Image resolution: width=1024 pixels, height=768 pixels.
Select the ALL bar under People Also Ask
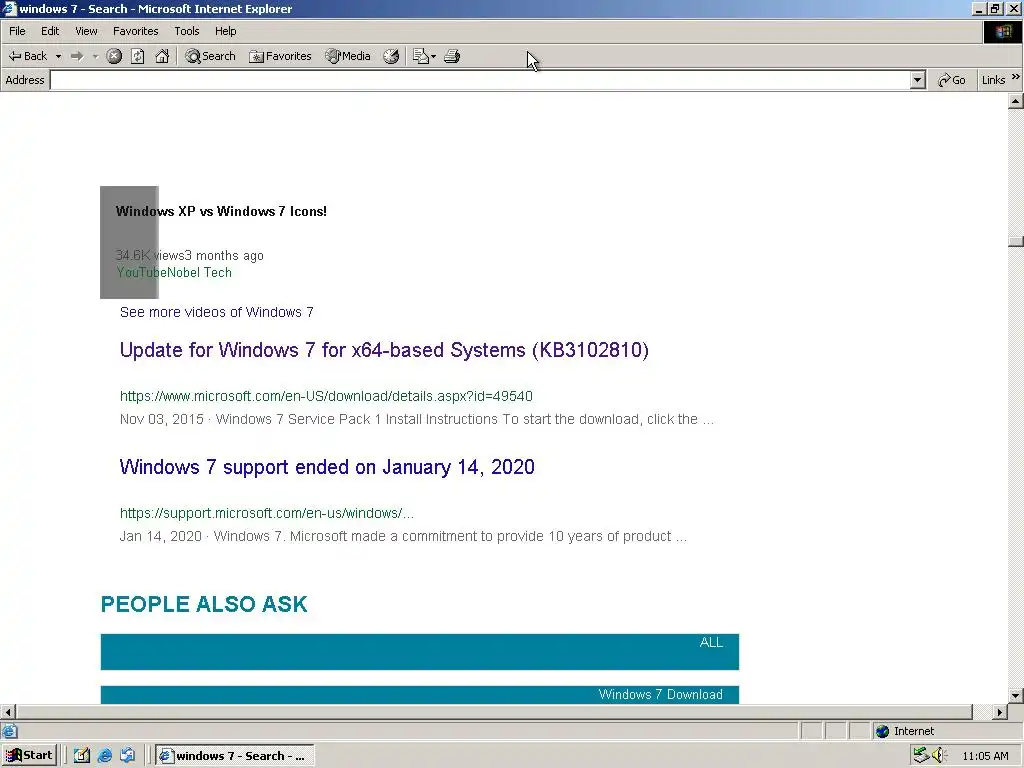point(420,652)
